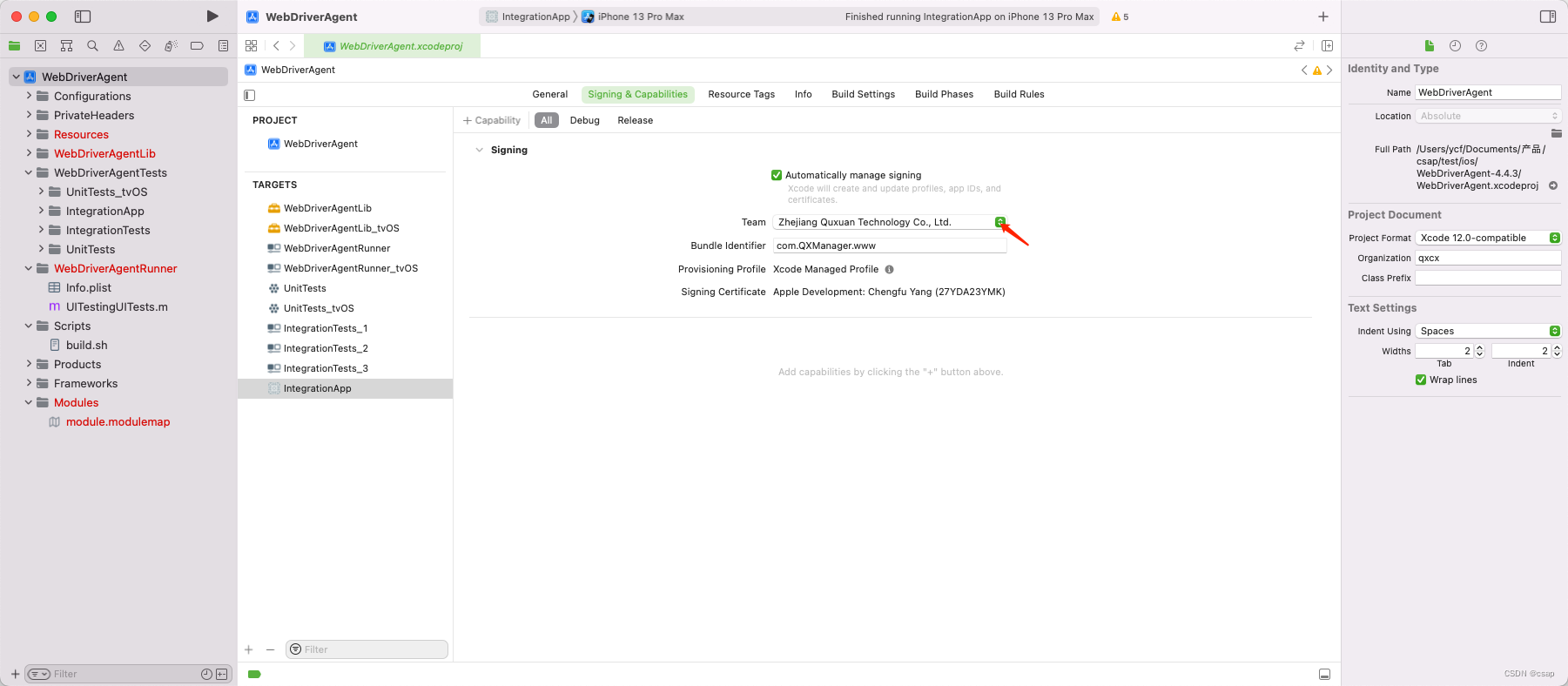The image size is (1568, 686).
Task: Open the source control navigator
Action: click(x=40, y=45)
